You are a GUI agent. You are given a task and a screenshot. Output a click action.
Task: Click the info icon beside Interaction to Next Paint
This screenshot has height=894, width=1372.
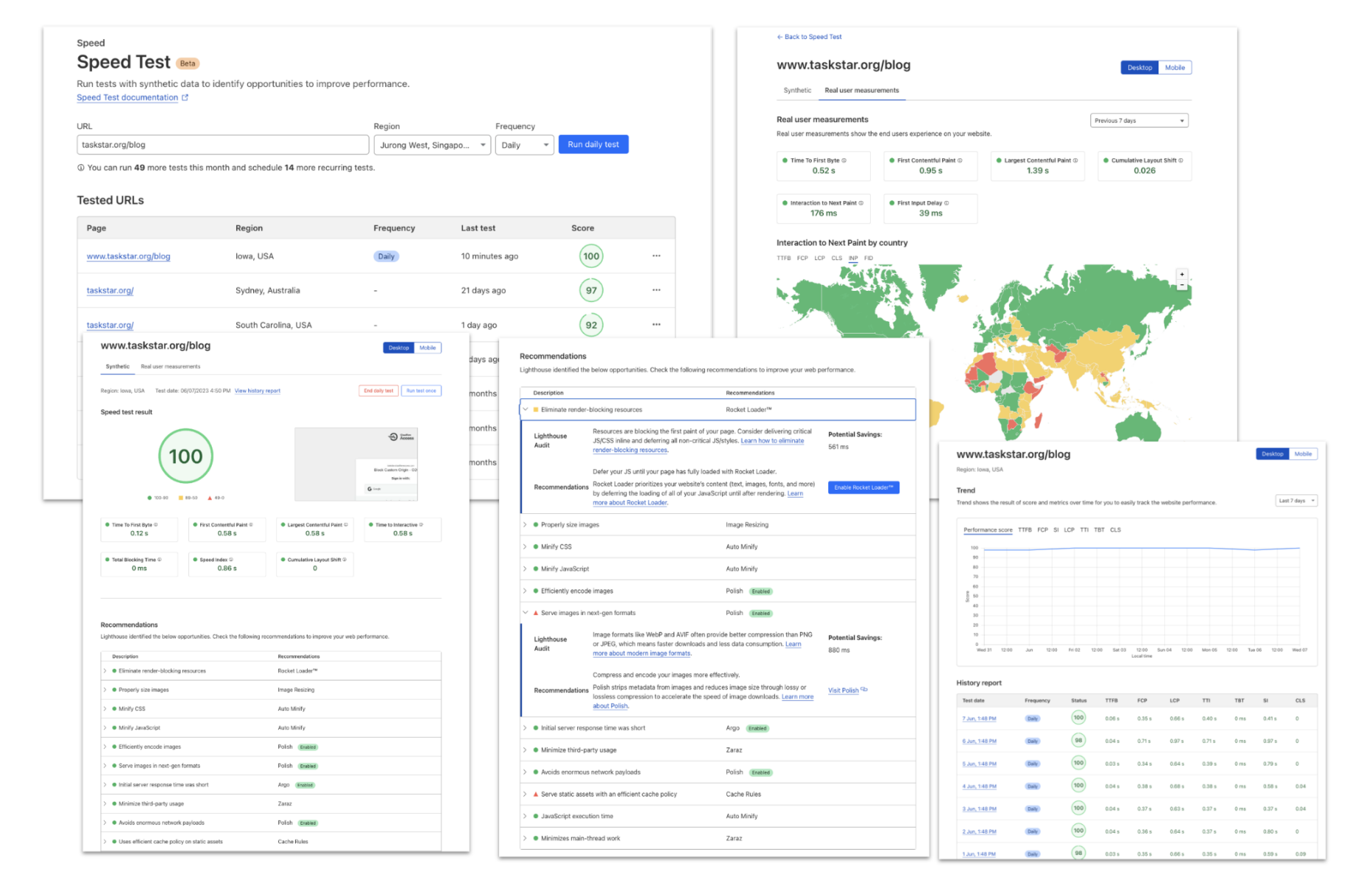tap(861, 203)
